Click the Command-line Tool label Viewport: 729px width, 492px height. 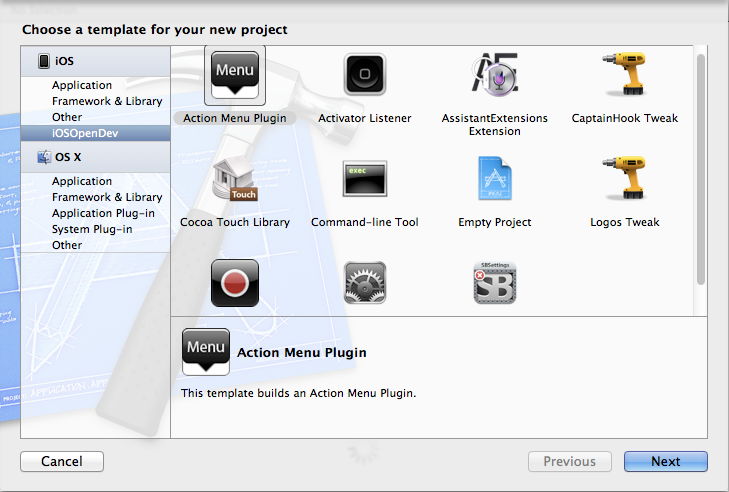click(365, 222)
